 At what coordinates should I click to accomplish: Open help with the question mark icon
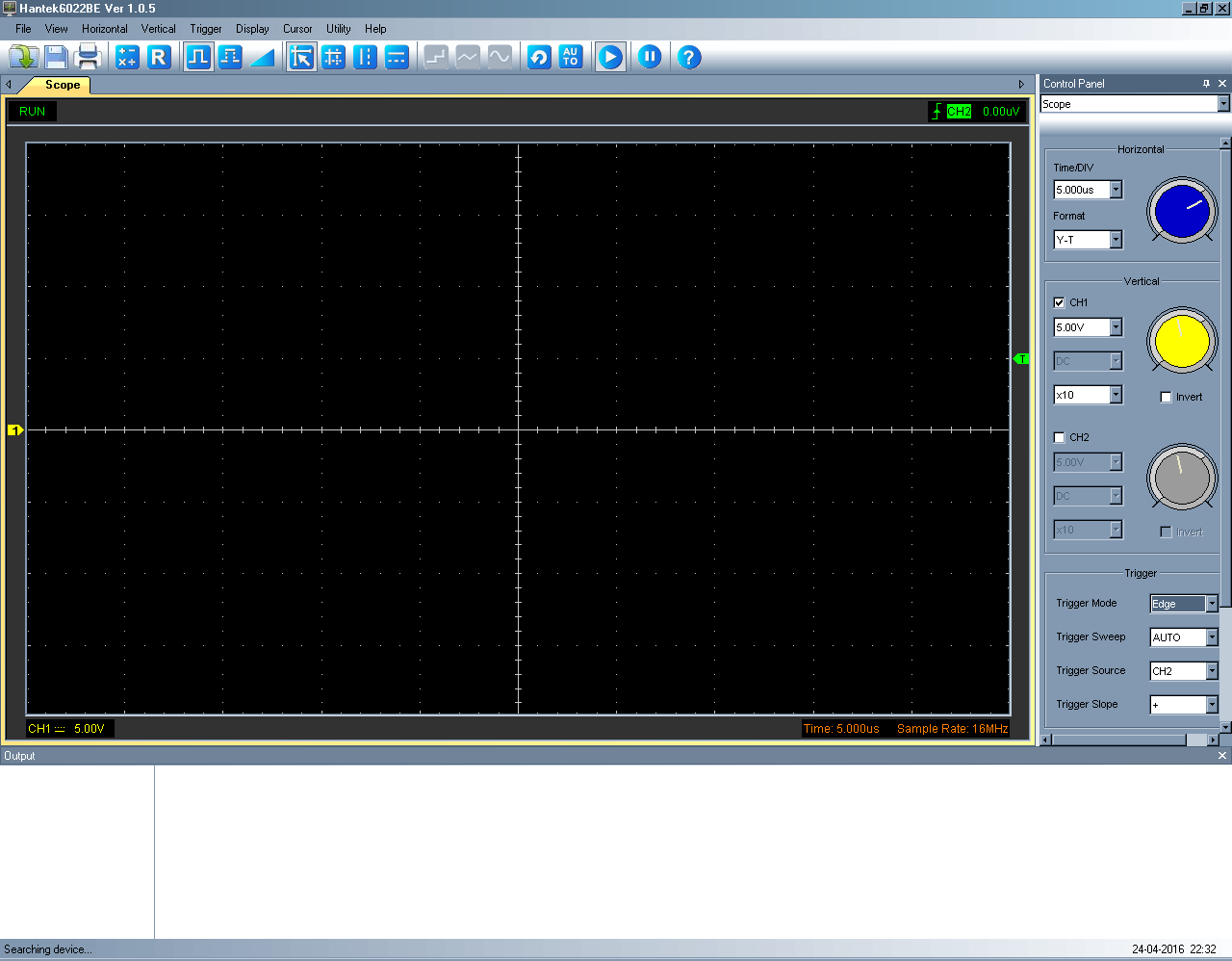(688, 57)
